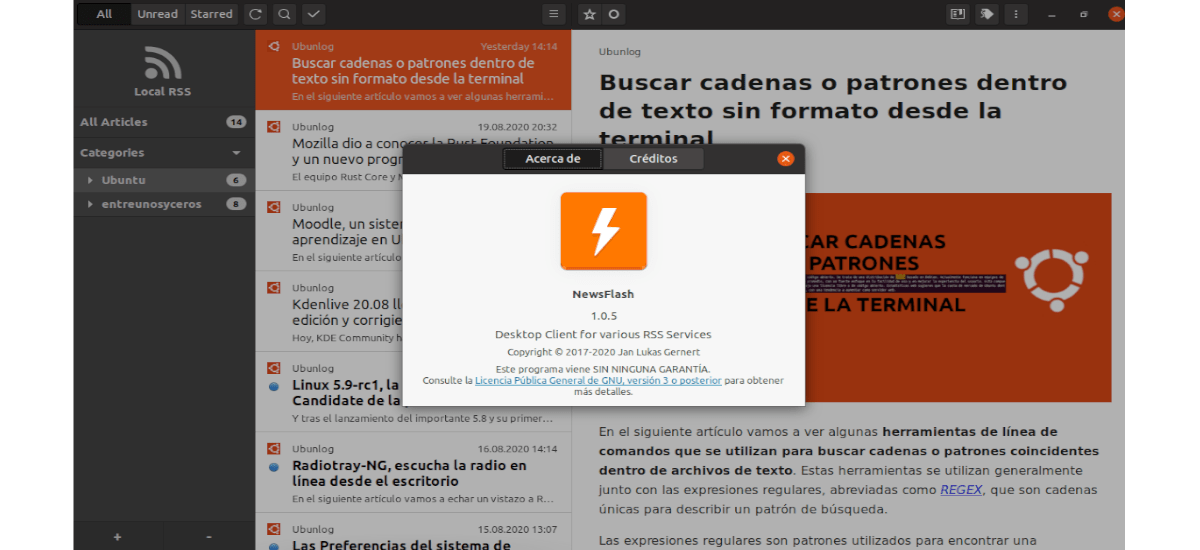Select the All articles filter

(x=104, y=14)
